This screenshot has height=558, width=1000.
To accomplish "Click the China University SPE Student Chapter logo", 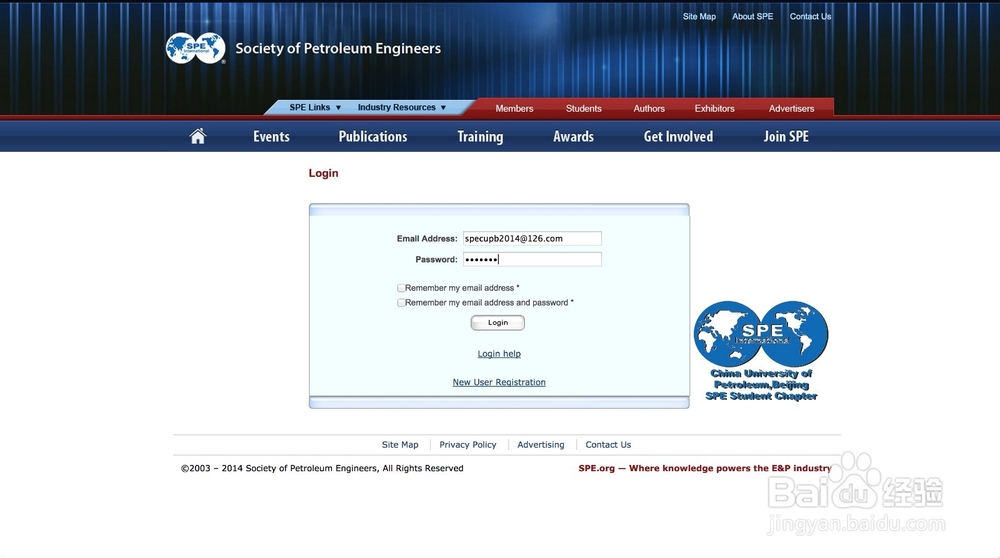I will click(x=761, y=351).
